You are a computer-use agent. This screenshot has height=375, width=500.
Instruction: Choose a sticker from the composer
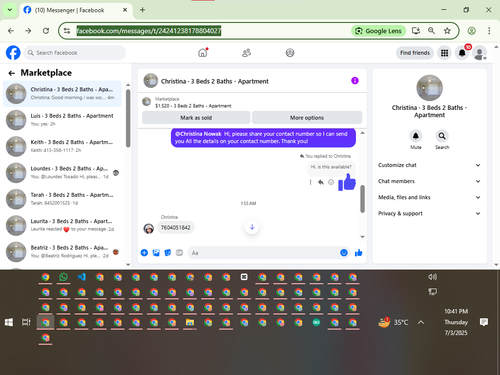coord(168,253)
